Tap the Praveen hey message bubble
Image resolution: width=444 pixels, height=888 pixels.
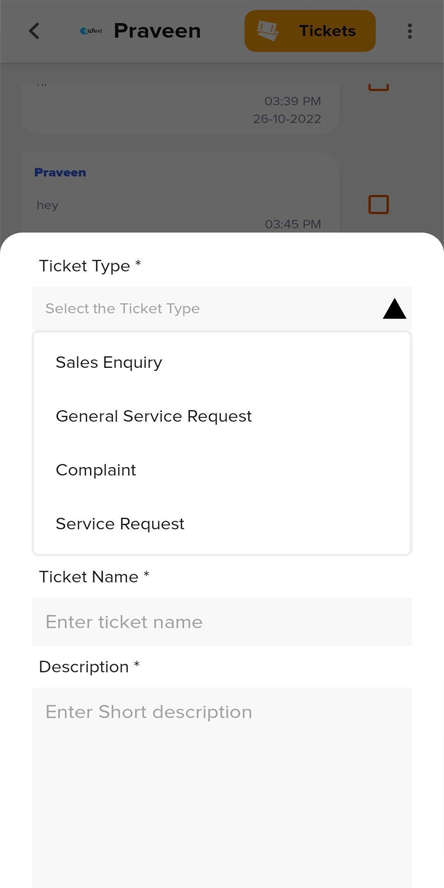(180, 192)
